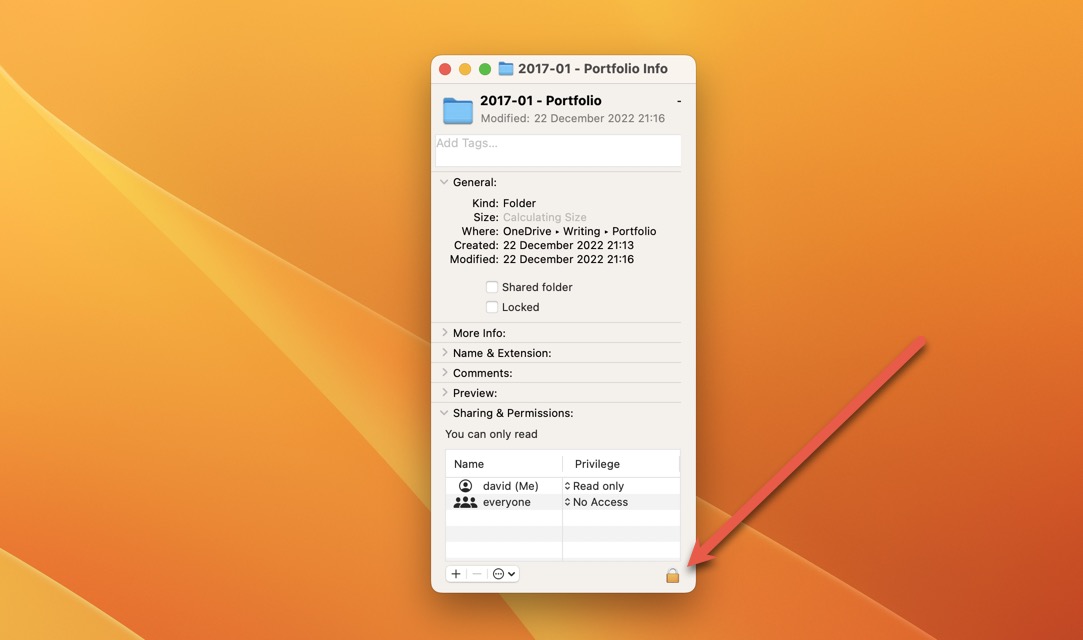Enable the Shared folder checkbox
The width and height of the screenshot is (1083, 640).
point(491,287)
